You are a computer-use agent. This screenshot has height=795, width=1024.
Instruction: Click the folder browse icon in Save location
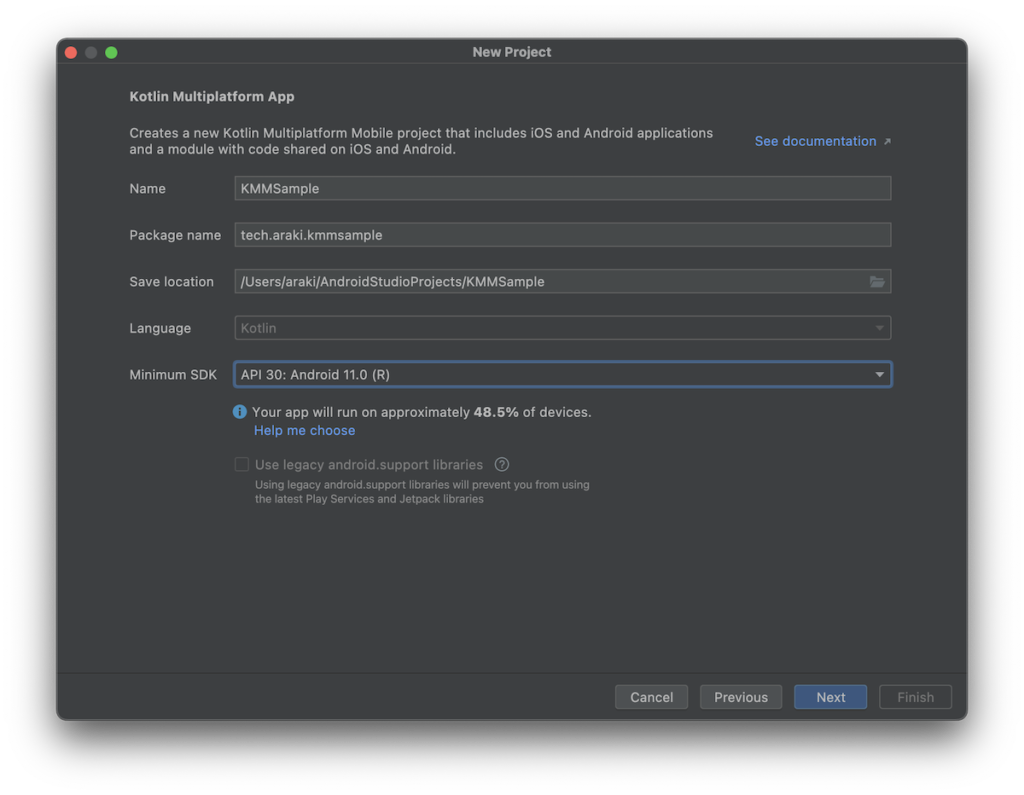(x=877, y=282)
